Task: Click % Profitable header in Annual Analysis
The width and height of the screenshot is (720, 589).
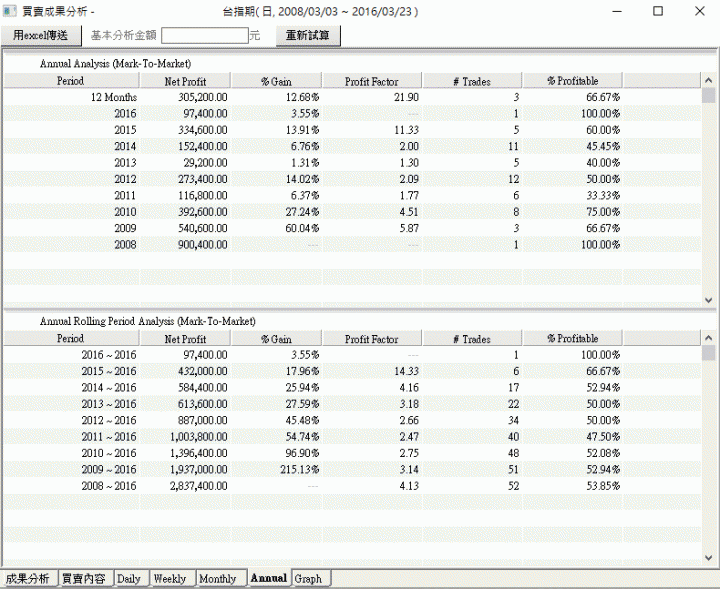Action: (573, 81)
